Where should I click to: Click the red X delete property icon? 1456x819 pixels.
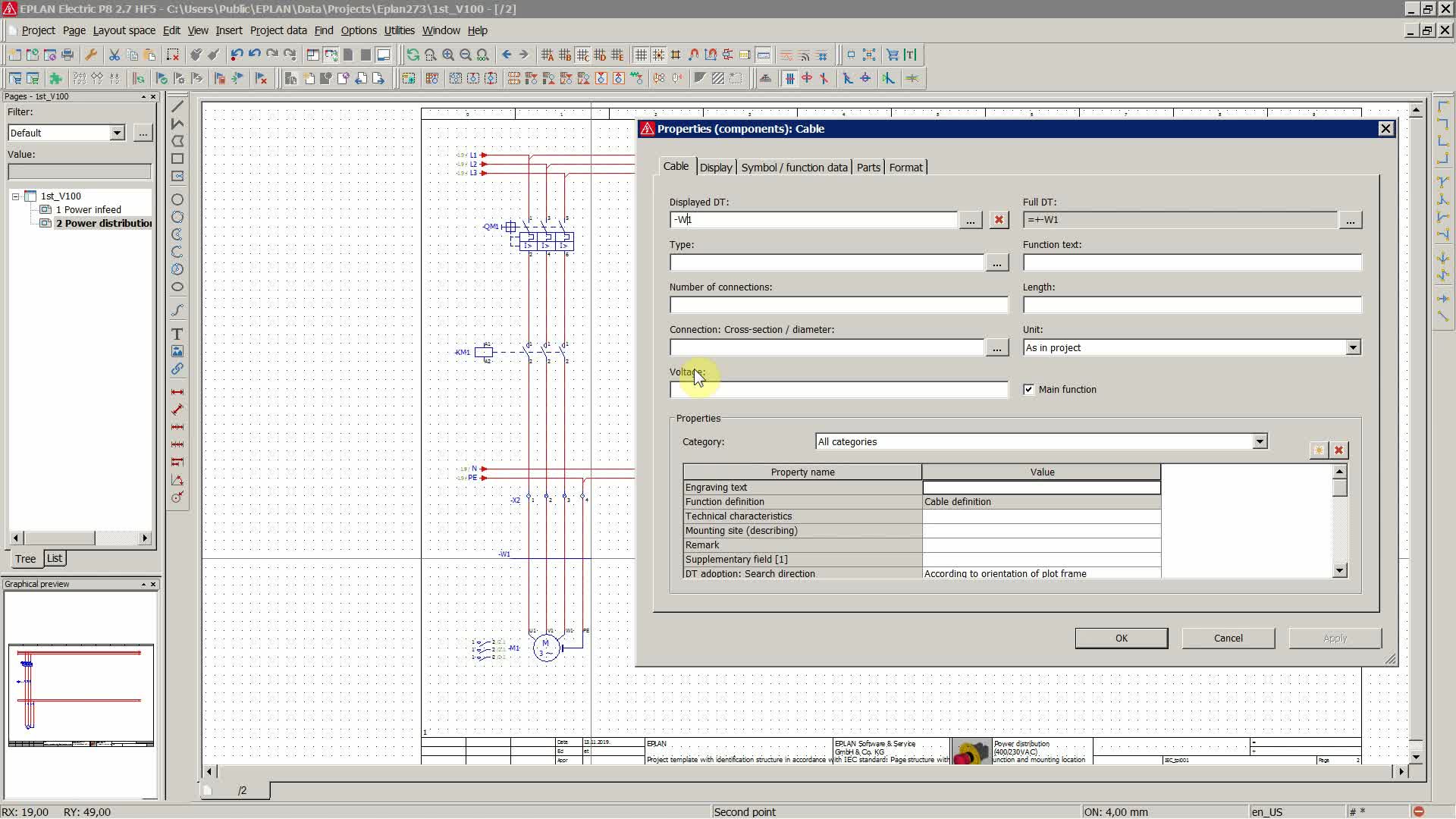[x=1338, y=450]
